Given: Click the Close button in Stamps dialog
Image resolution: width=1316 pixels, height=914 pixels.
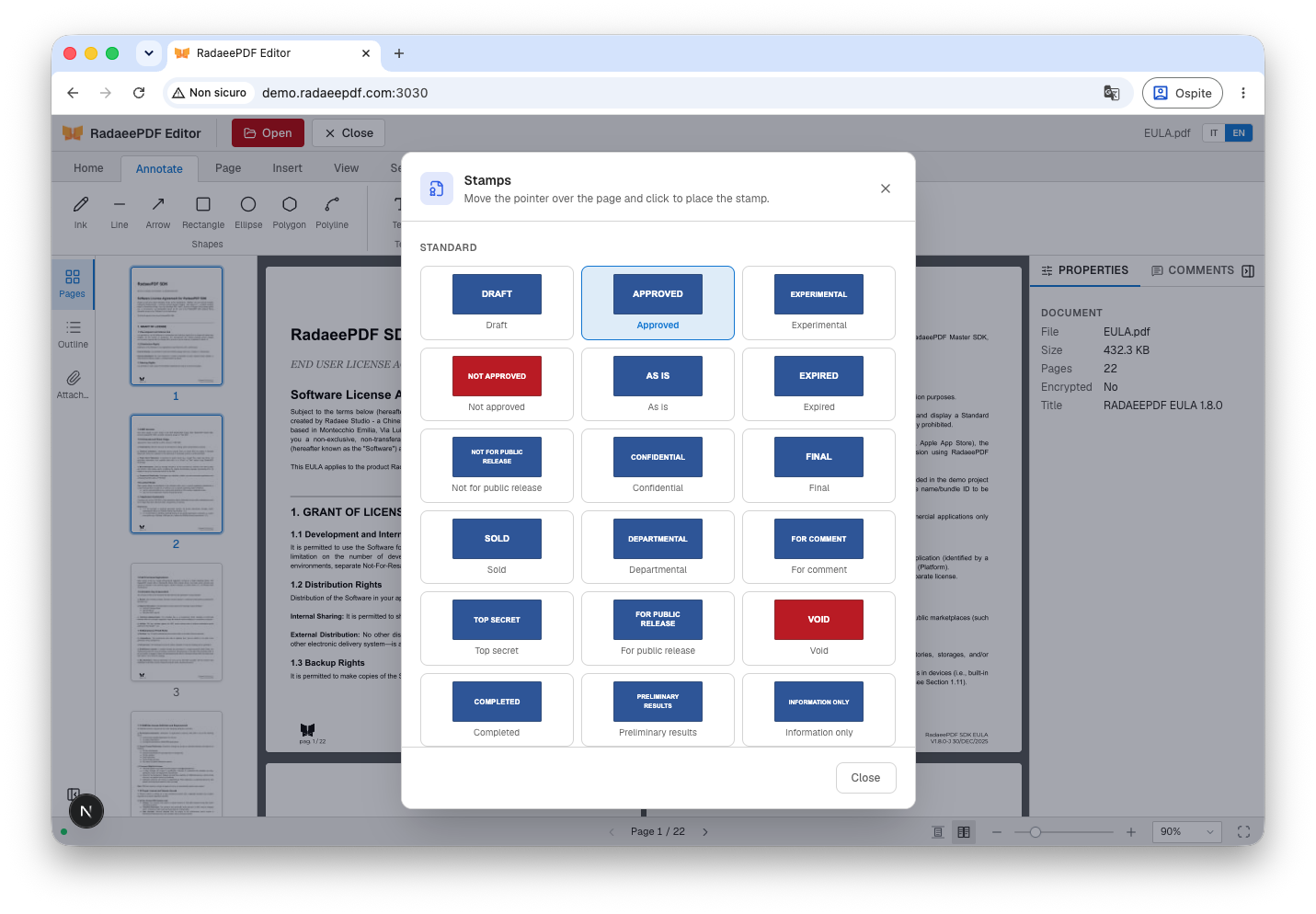Looking at the screenshot, I should click(x=865, y=778).
